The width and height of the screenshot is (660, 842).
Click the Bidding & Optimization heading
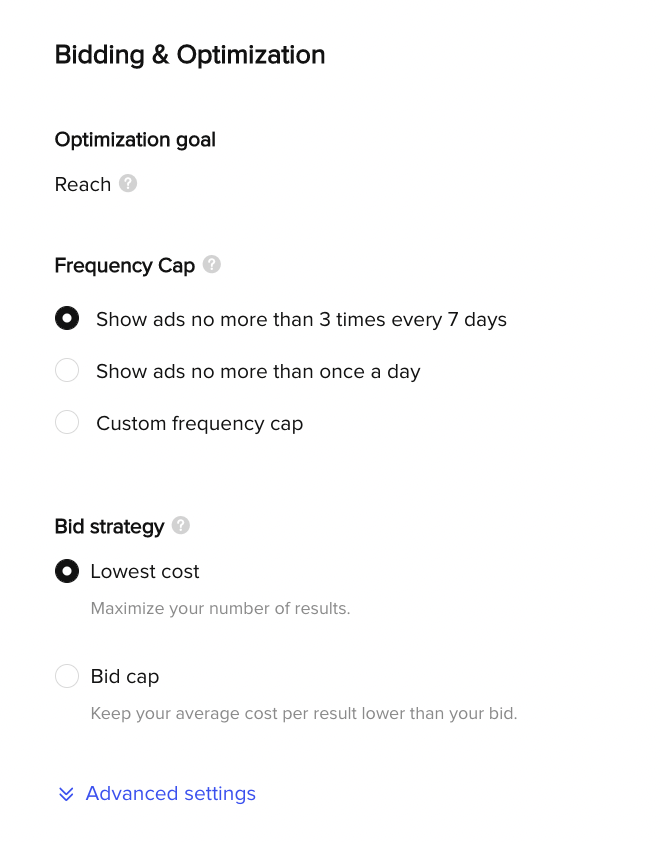tap(190, 55)
